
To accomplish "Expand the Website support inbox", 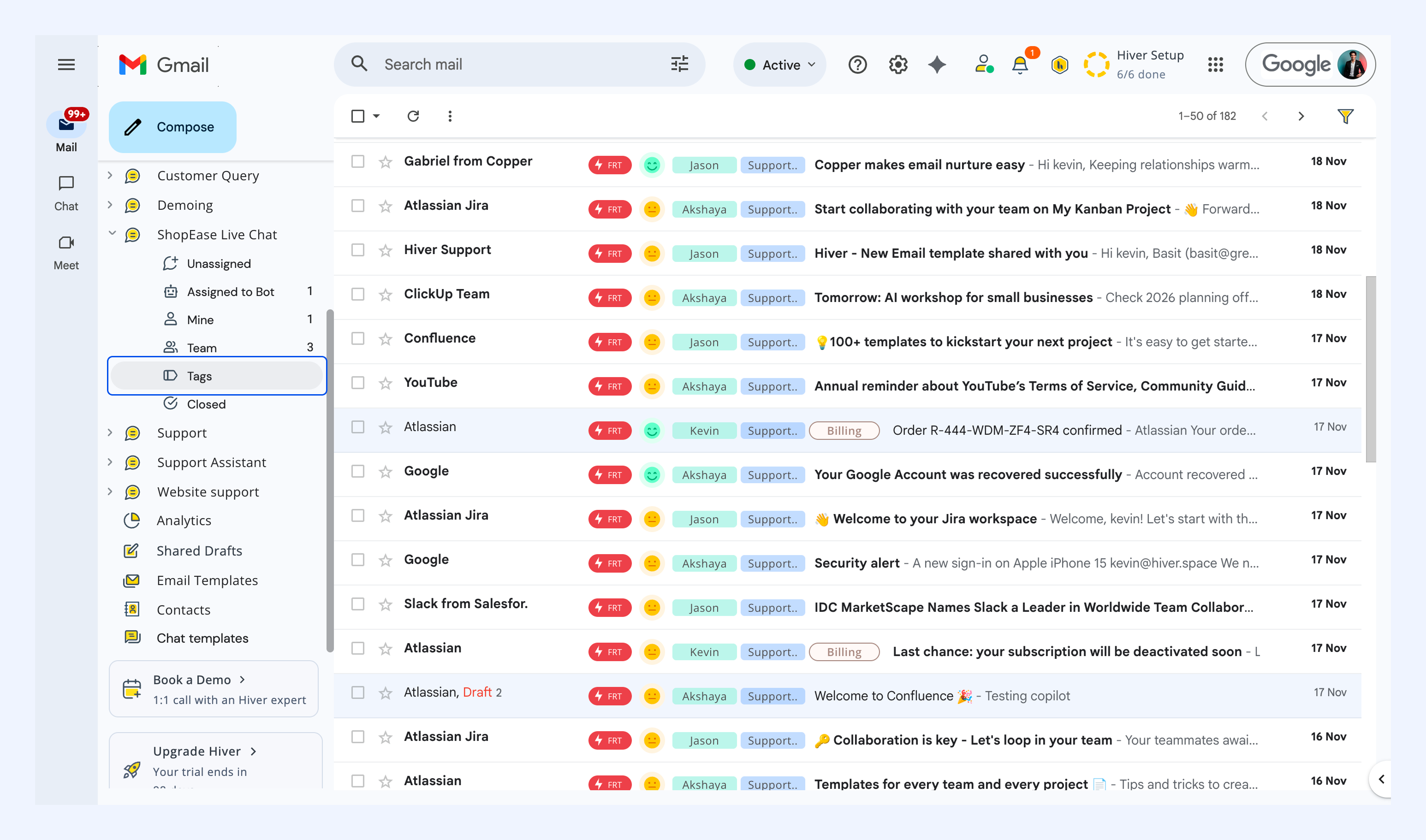I will pos(110,492).
